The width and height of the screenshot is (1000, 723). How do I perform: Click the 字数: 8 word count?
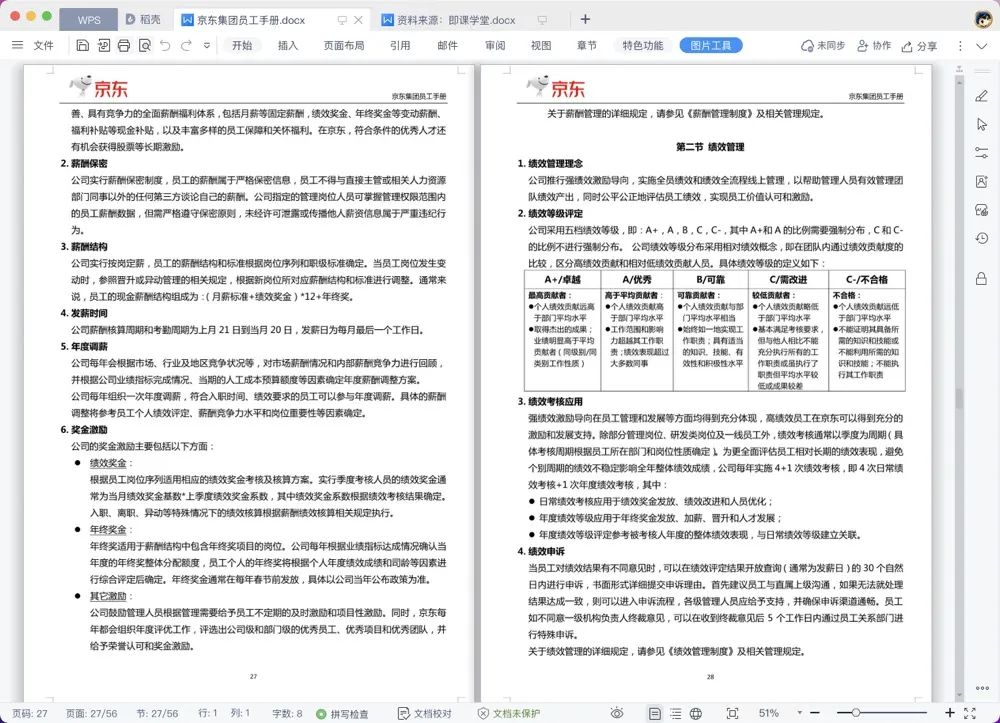coord(287,713)
